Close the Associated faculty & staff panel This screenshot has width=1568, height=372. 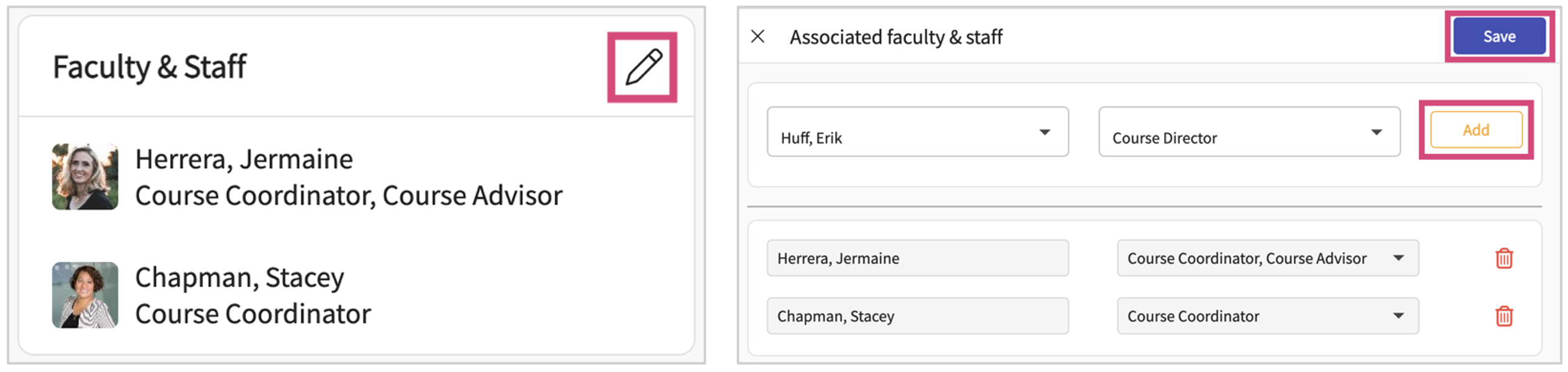pos(758,36)
